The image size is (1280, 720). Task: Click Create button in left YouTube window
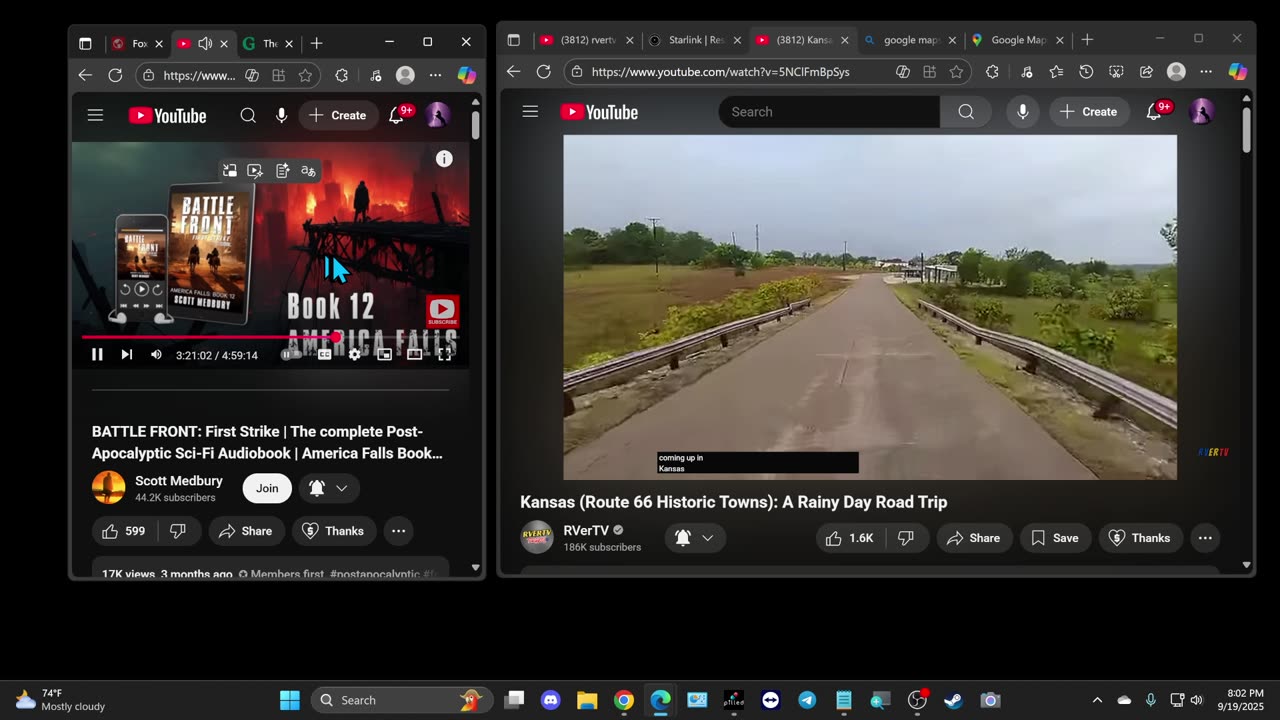coord(337,115)
